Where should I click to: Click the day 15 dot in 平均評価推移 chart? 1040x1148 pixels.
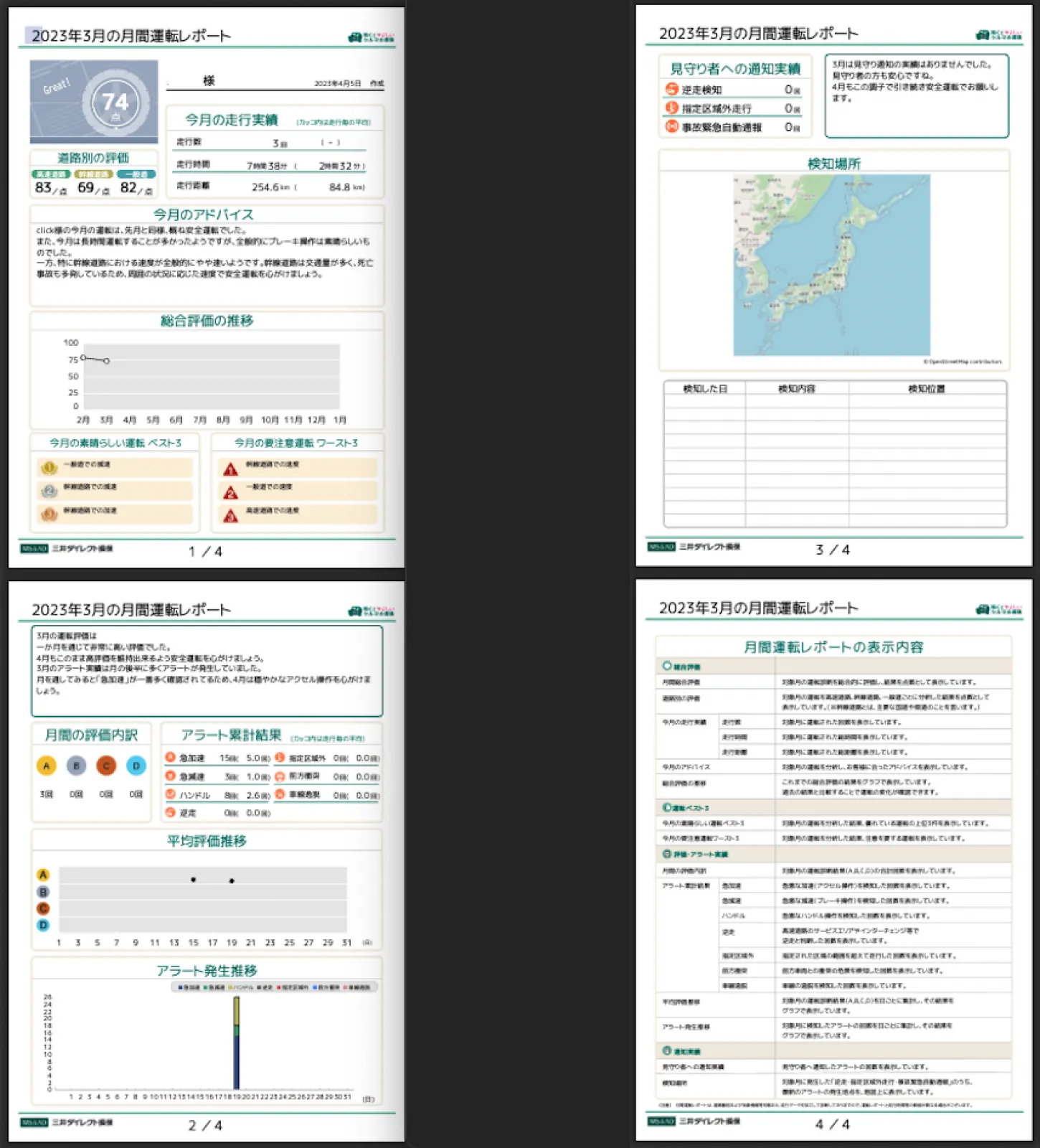193,879
